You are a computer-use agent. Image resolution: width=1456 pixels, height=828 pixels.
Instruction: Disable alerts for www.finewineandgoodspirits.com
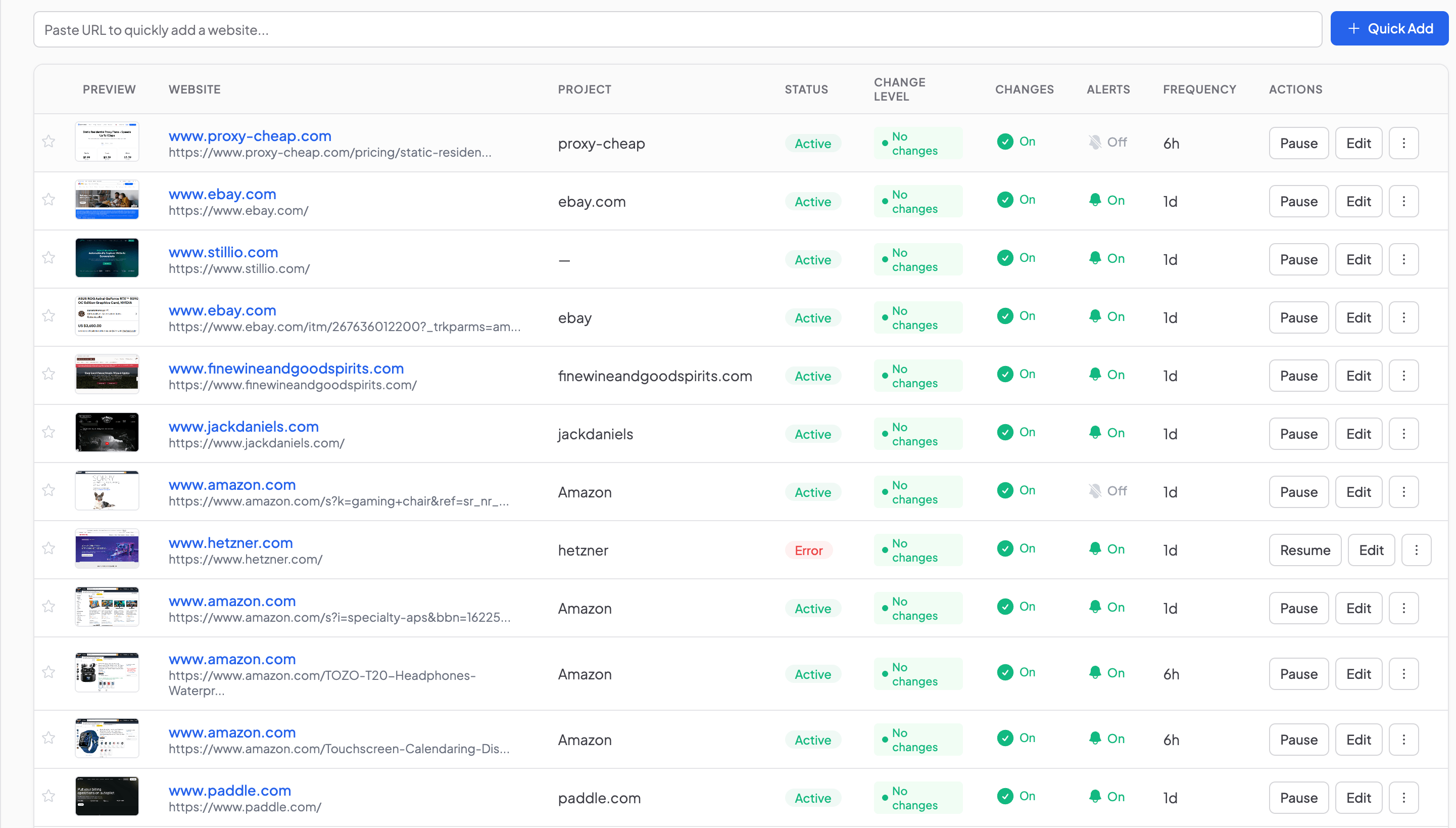click(1095, 375)
